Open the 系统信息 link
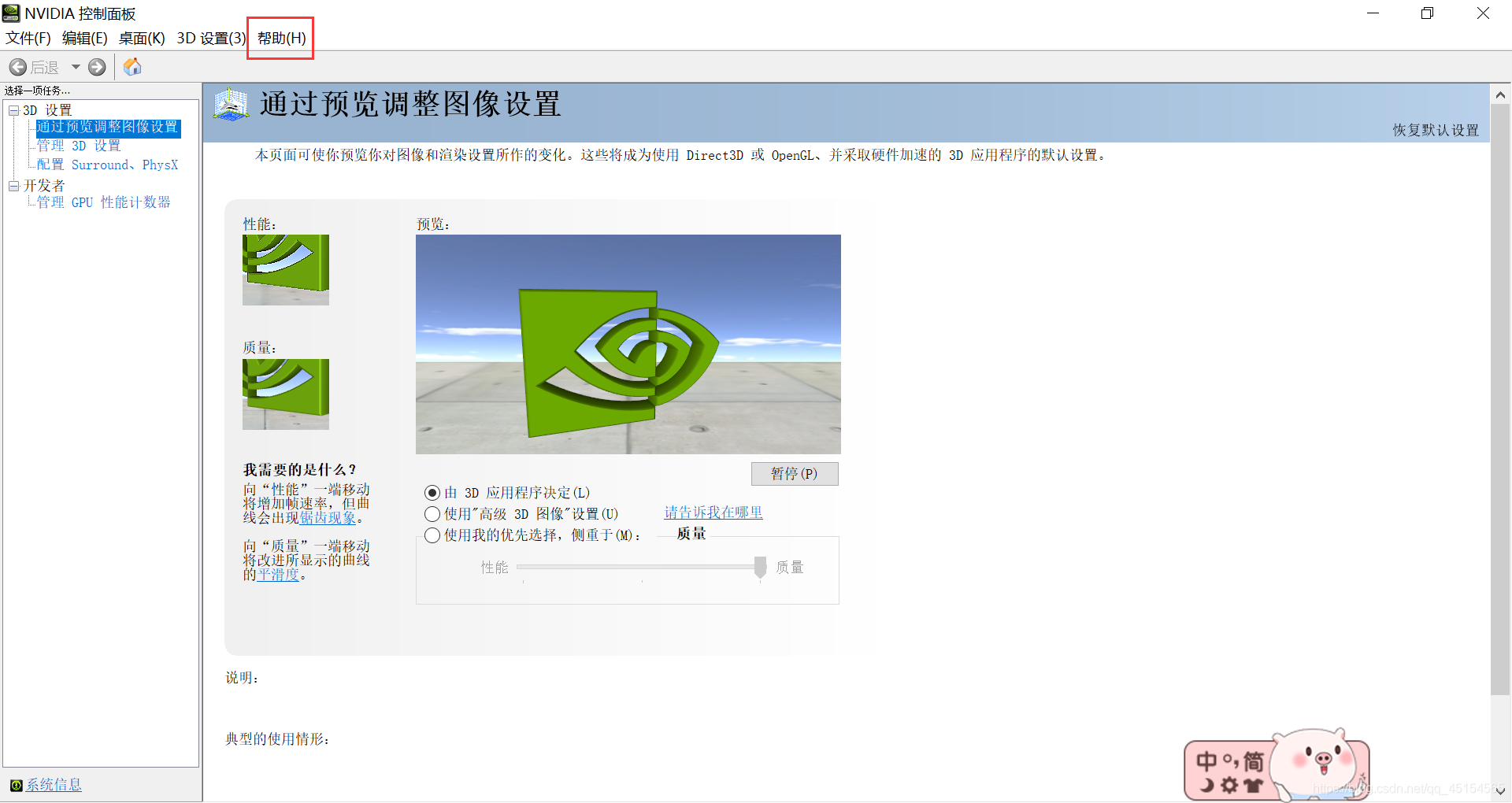This screenshot has height=803, width=1512. pos(54,785)
